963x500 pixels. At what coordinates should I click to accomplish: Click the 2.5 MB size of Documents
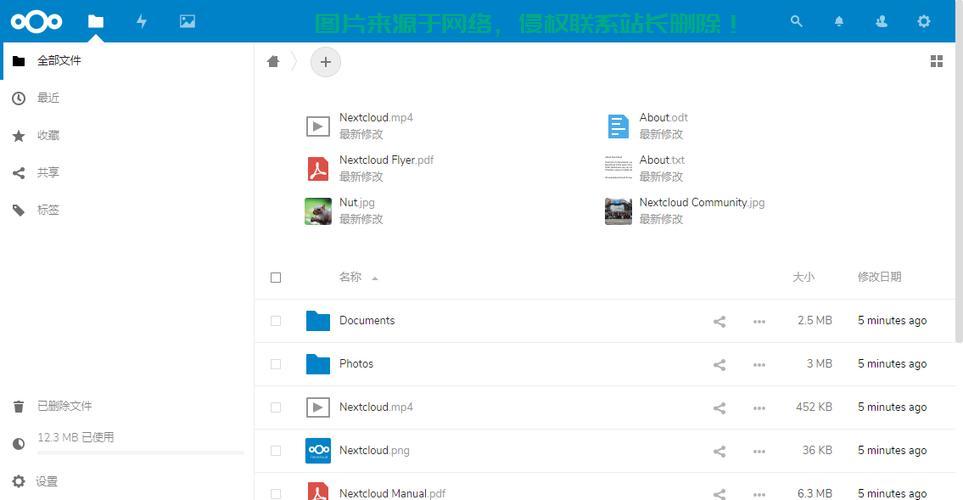coord(815,321)
